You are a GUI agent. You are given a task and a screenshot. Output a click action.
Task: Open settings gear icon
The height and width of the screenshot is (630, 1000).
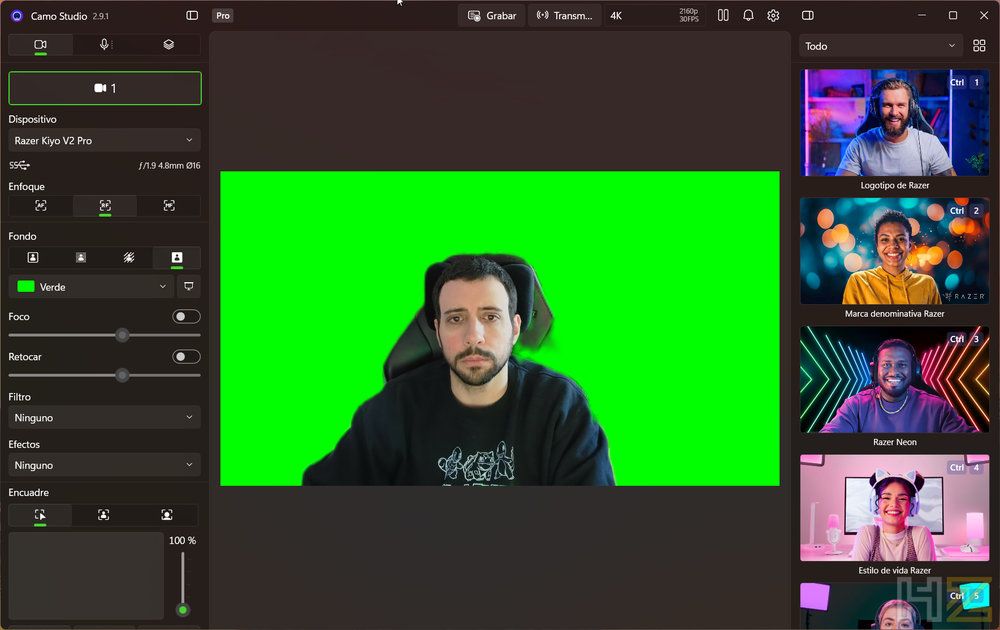click(774, 15)
